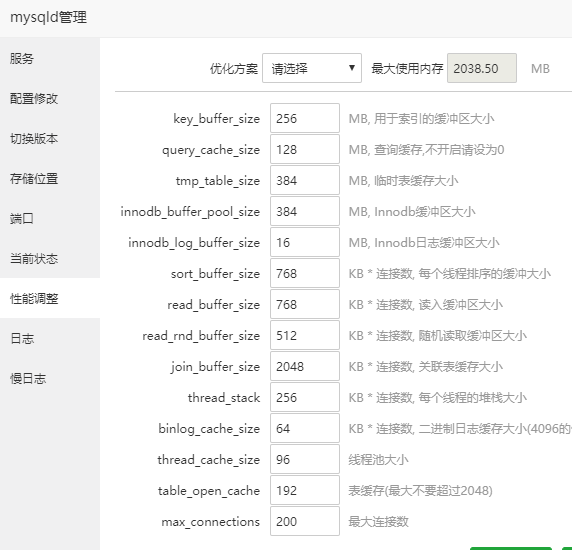This screenshot has height=550, width=572.
Task: Go to 存储位置 tab
Action: 50,179
